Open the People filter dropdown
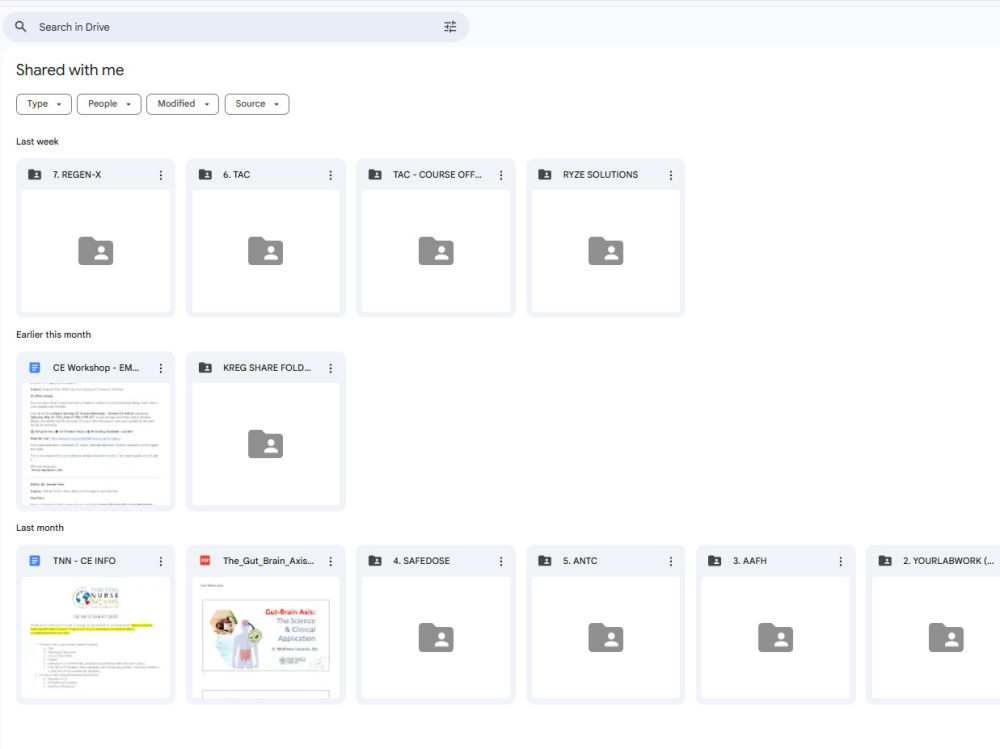This screenshot has height=749, width=1000. [x=109, y=104]
